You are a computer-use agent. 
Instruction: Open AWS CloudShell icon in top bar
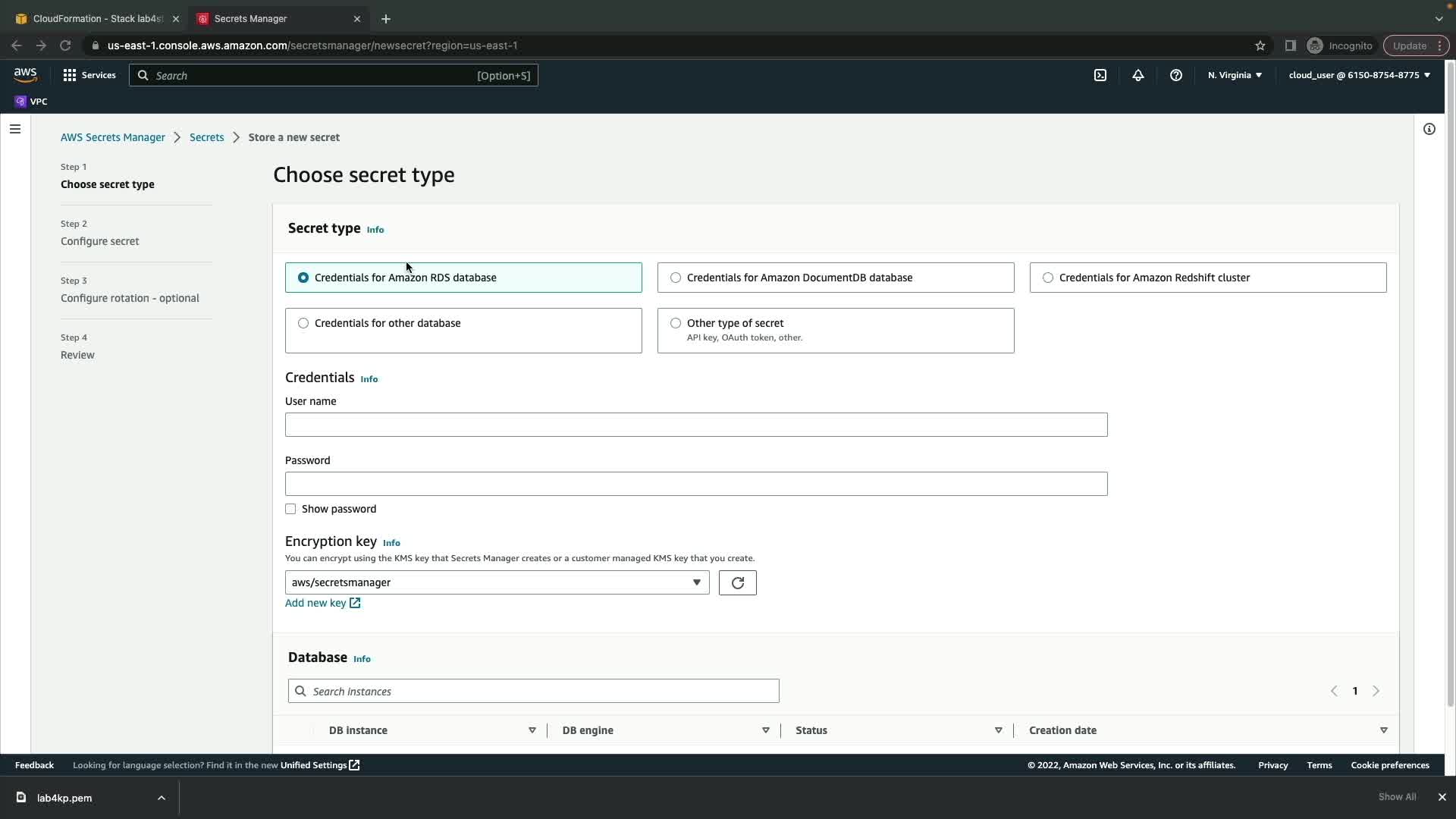point(1100,75)
